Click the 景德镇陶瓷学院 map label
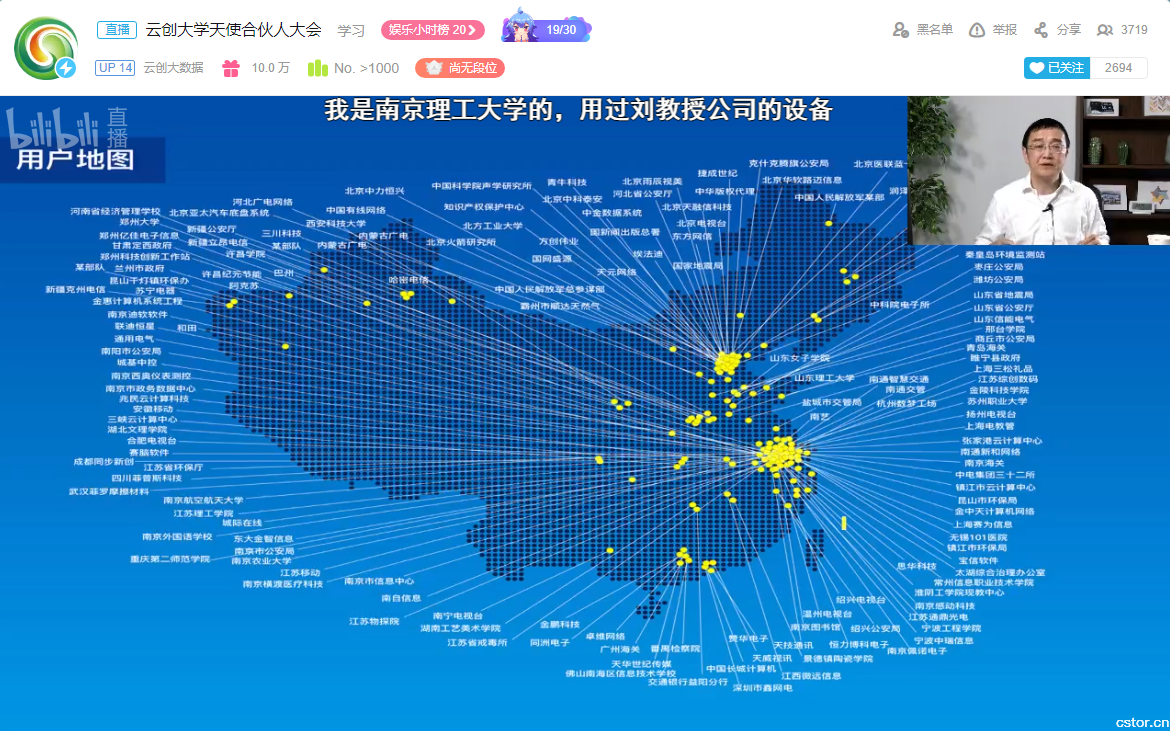The image size is (1170, 731). 838,659
